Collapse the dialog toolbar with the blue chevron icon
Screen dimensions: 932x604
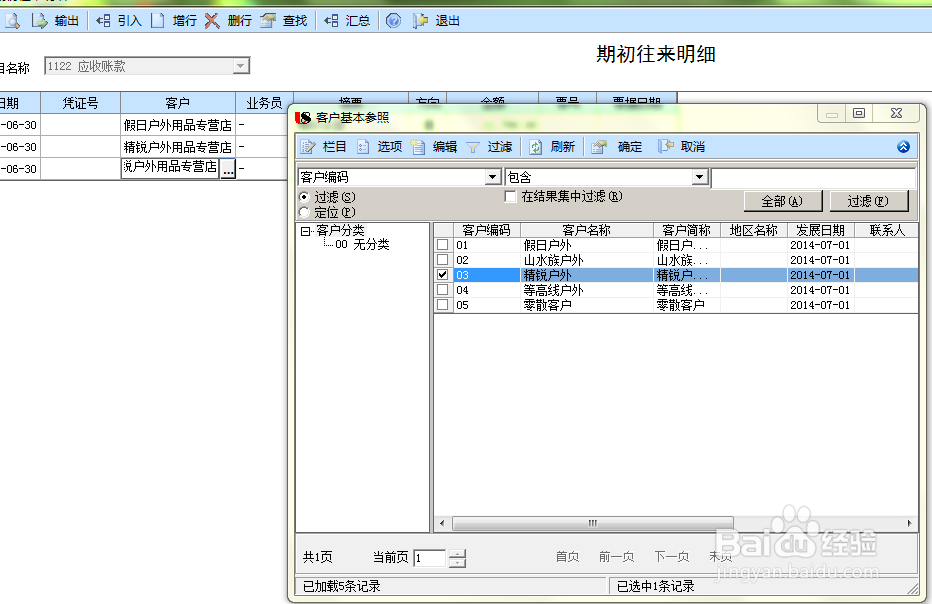903,147
